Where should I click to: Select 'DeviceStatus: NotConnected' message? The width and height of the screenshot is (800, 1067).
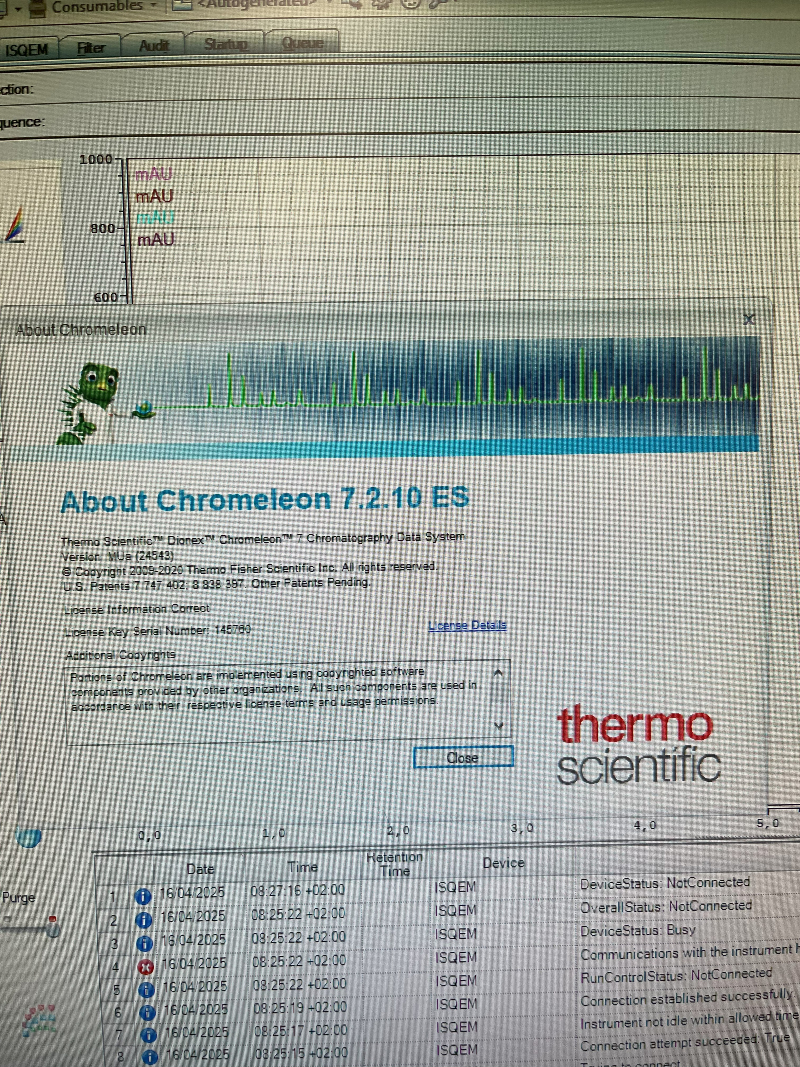665,883
